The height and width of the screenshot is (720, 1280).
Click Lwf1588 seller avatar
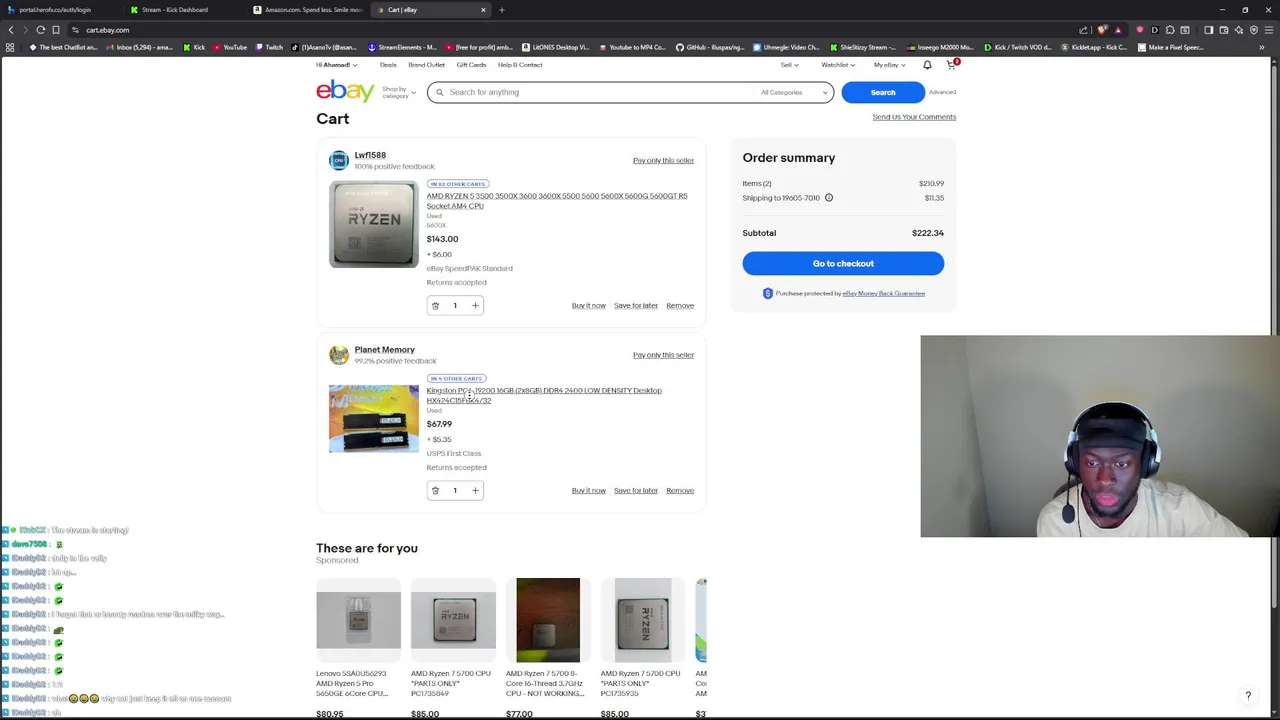[x=339, y=160]
